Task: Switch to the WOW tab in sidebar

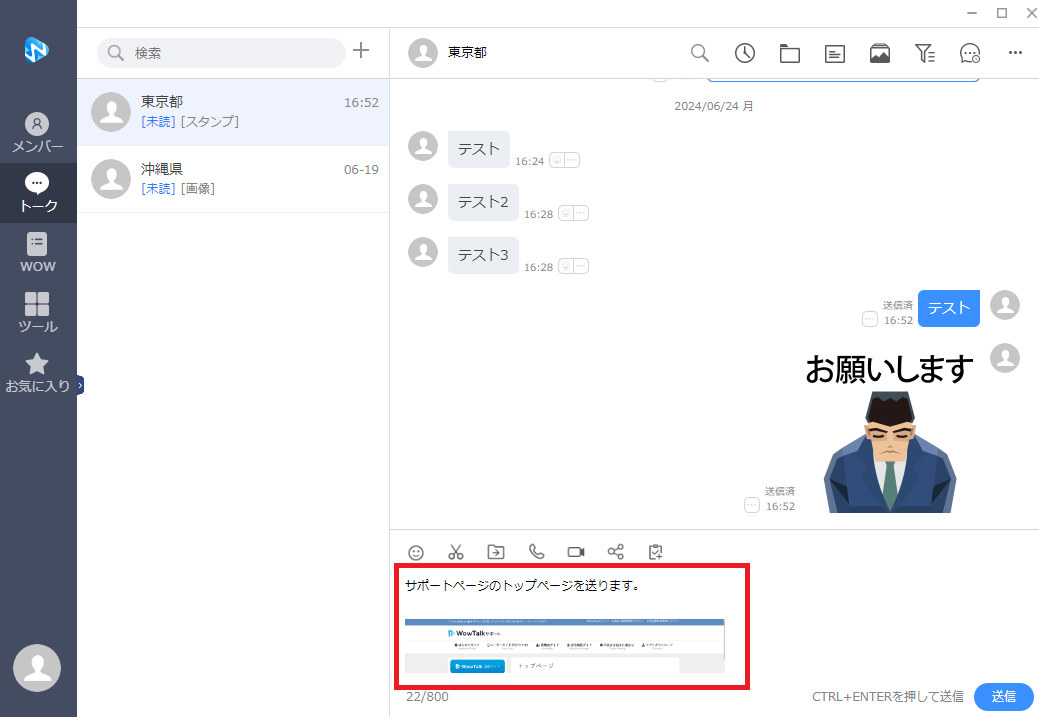Action: 37,253
